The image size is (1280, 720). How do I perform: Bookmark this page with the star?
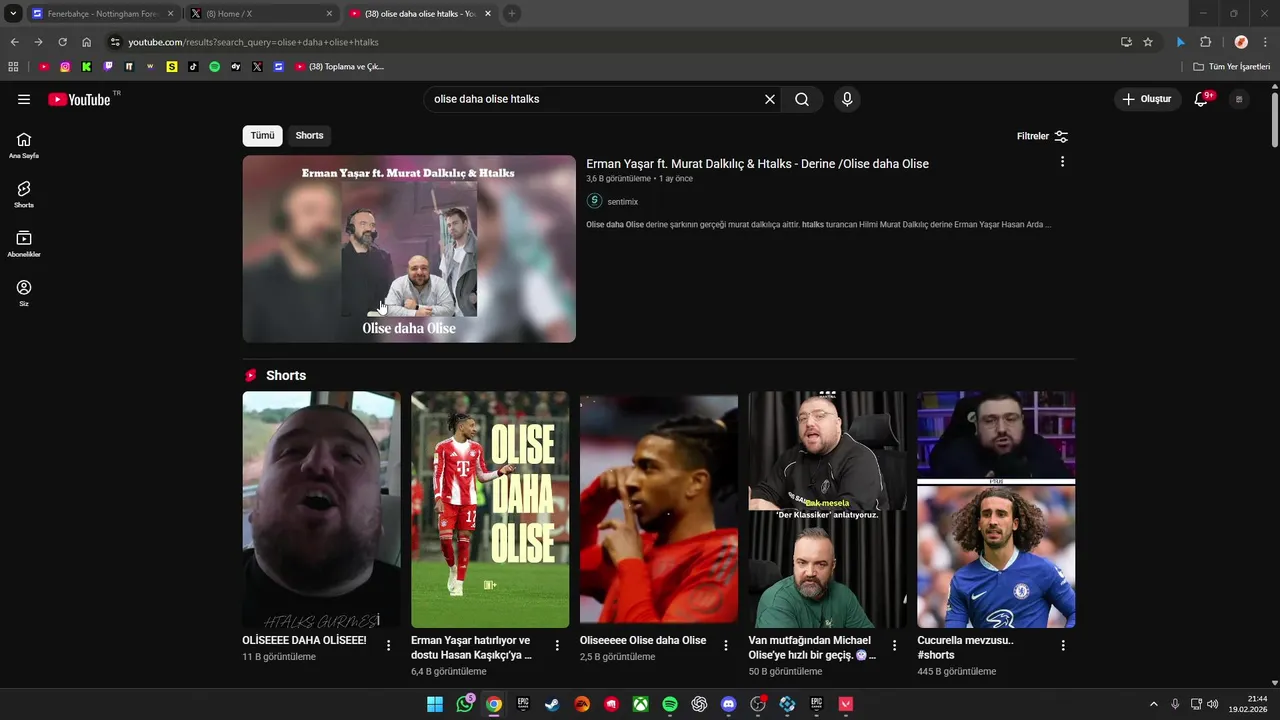1148,42
